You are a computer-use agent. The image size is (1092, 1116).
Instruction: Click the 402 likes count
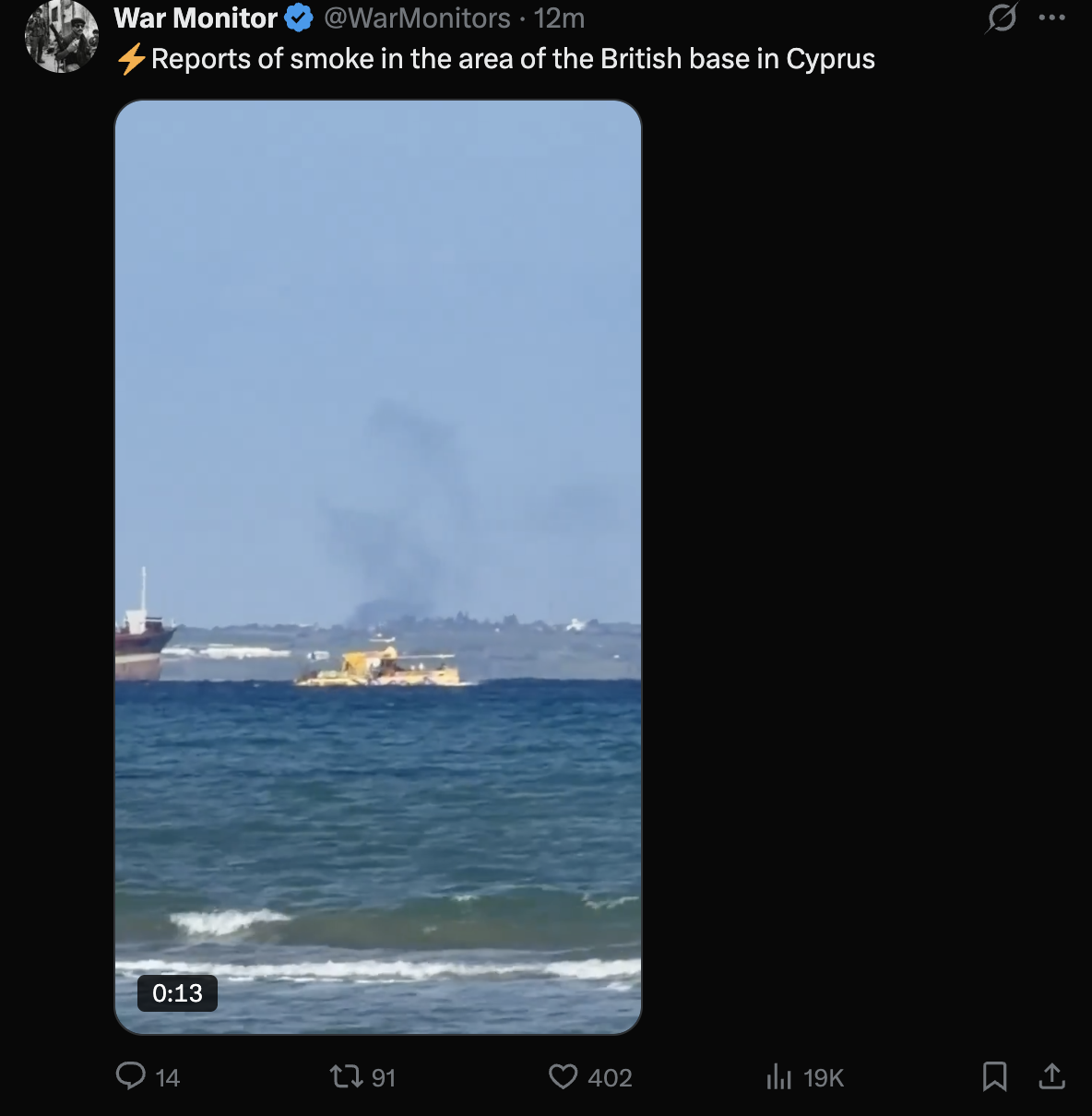point(610,1077)
